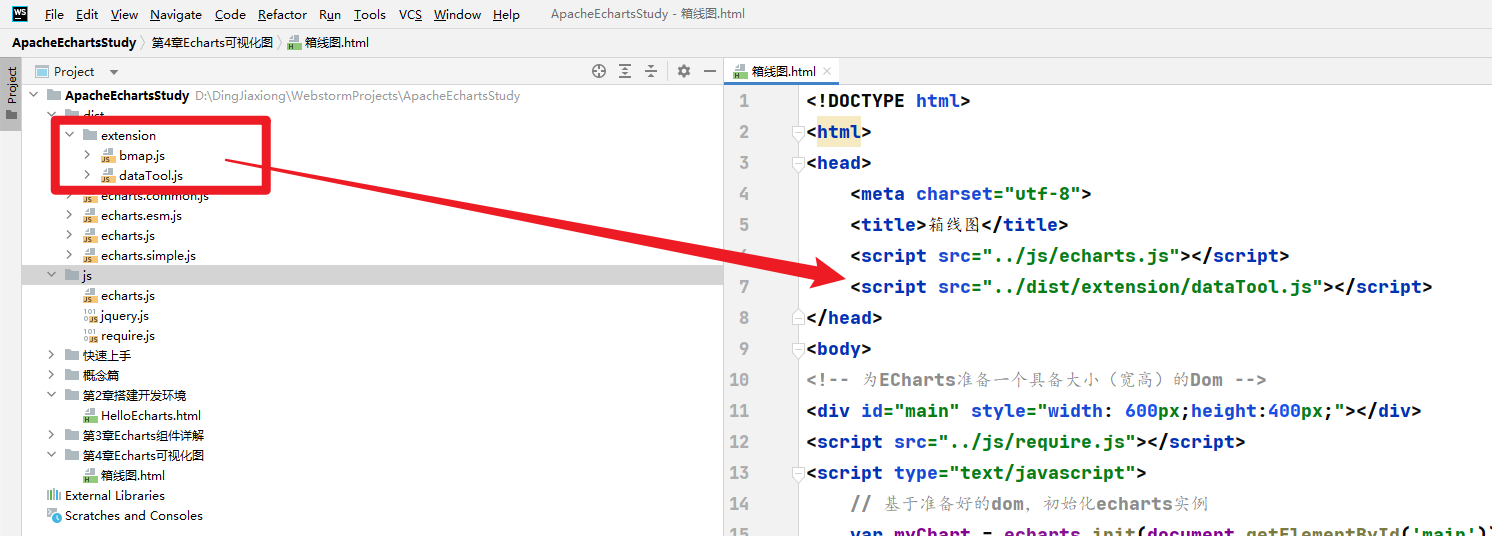Open the Code menu
This screenshot has width=1492, height=536.
pos(230,14)
